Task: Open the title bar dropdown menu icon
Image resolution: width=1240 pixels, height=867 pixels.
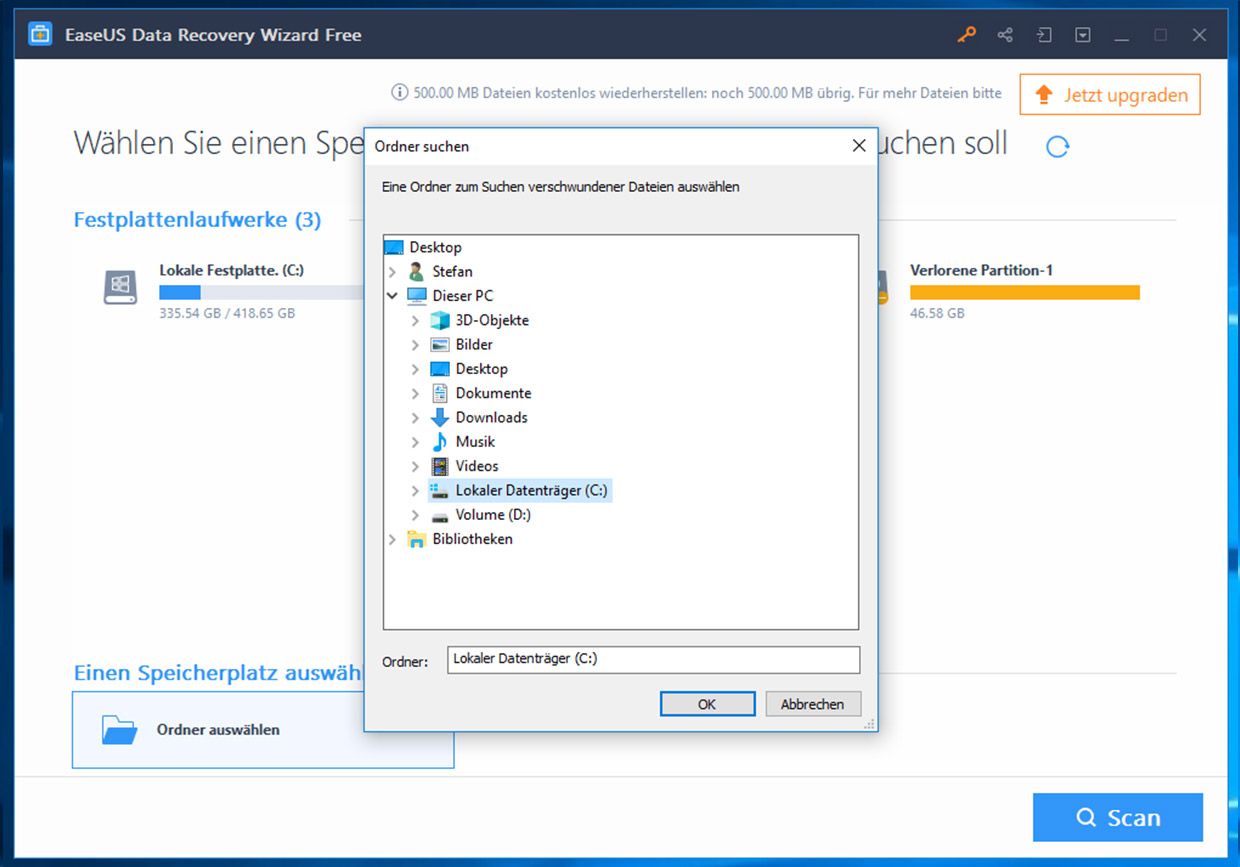Action: tap(1083, 35)
